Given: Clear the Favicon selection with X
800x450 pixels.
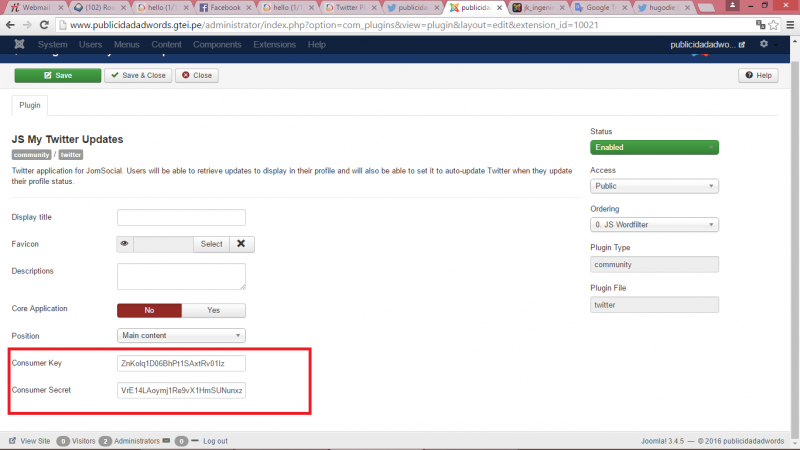Looking at the screenshot, I should (241, 244).
